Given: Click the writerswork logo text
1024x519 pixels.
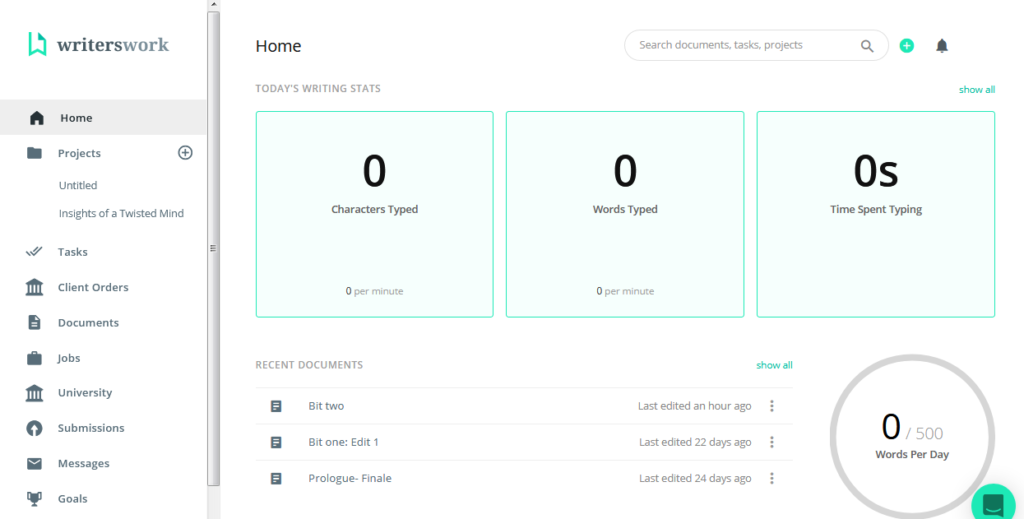Looking at the screenshot, I should click(113, 44).
